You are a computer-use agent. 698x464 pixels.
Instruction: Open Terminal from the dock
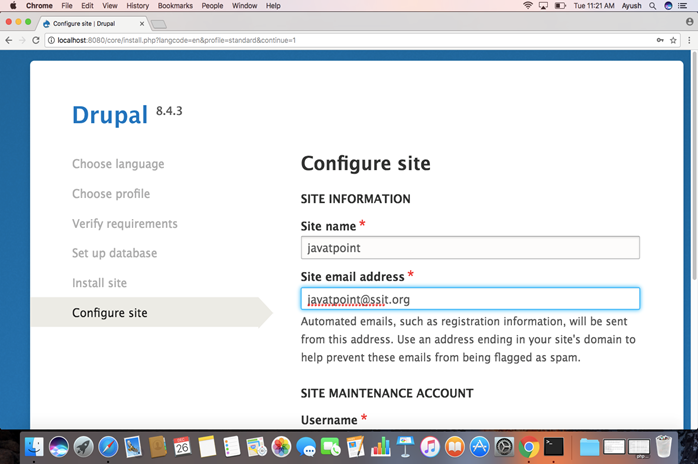(x=554, y=447)
